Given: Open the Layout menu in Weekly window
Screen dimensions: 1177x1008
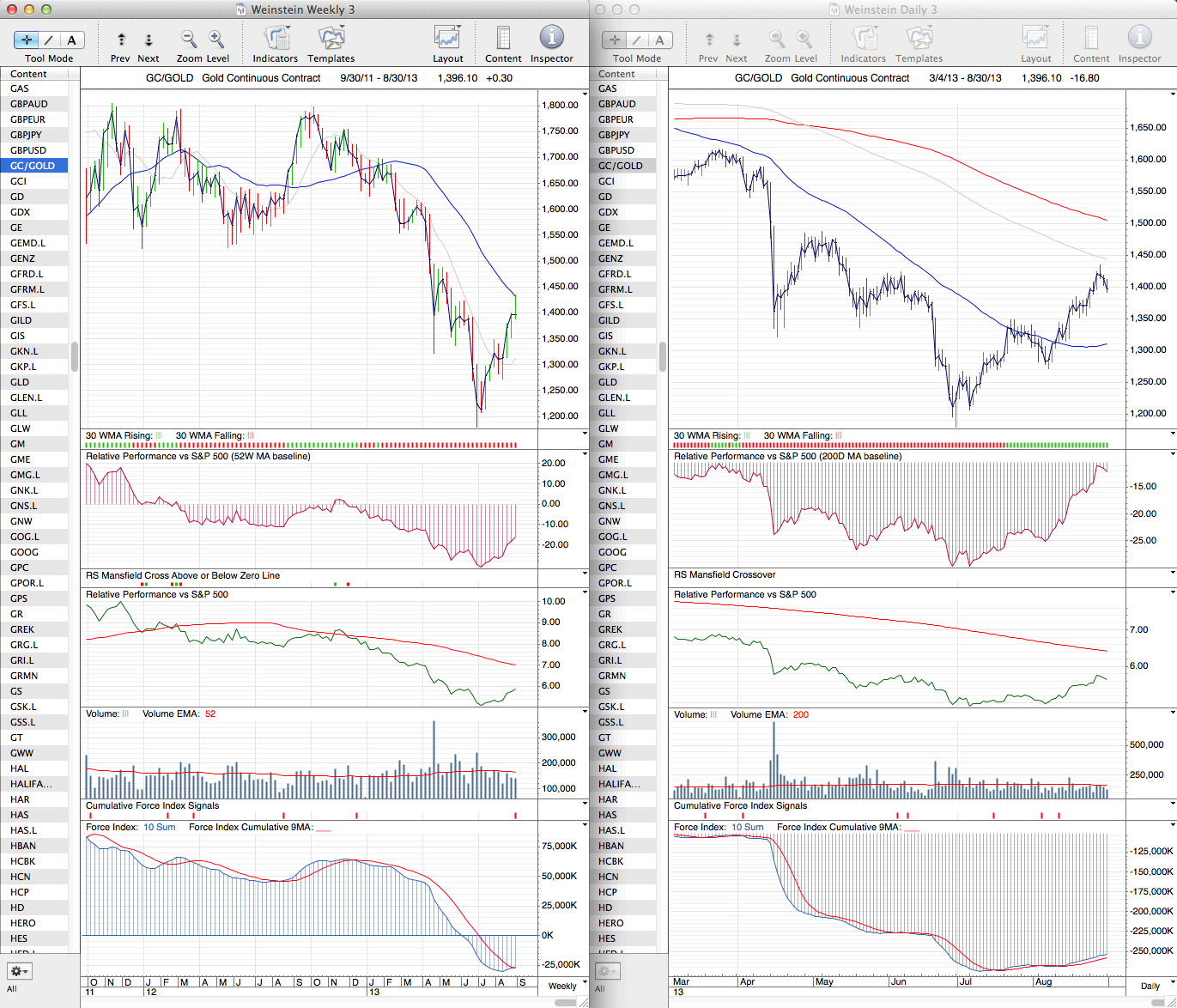Looking at the screenshot, I should coord(447,38).
